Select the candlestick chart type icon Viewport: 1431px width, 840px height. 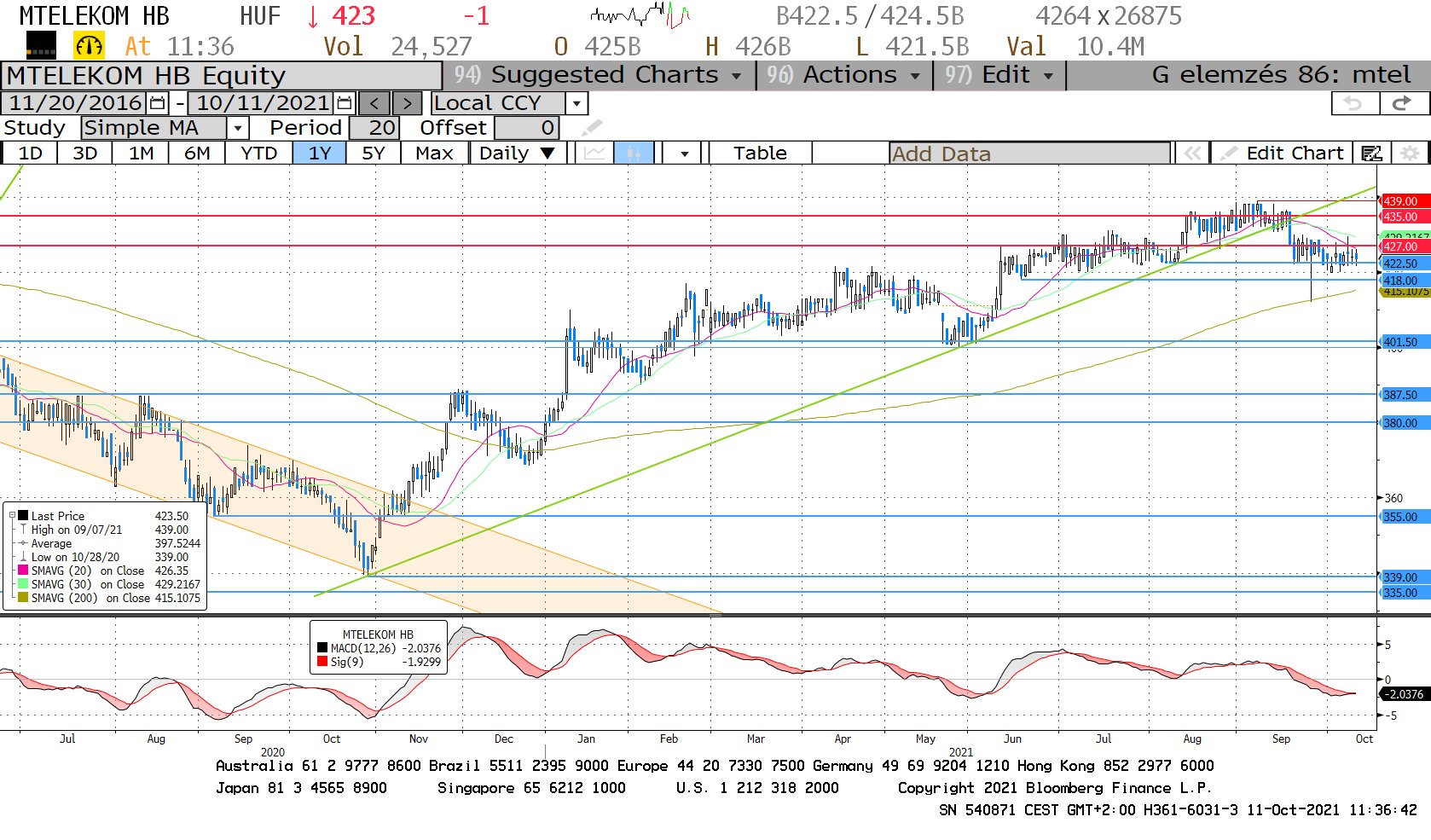633,153
